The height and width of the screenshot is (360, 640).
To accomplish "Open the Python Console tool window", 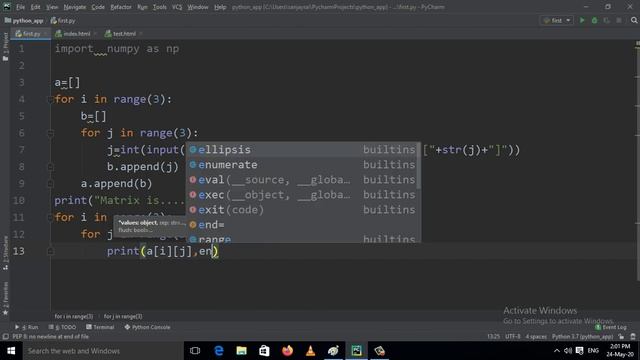I will click(147, 327).
